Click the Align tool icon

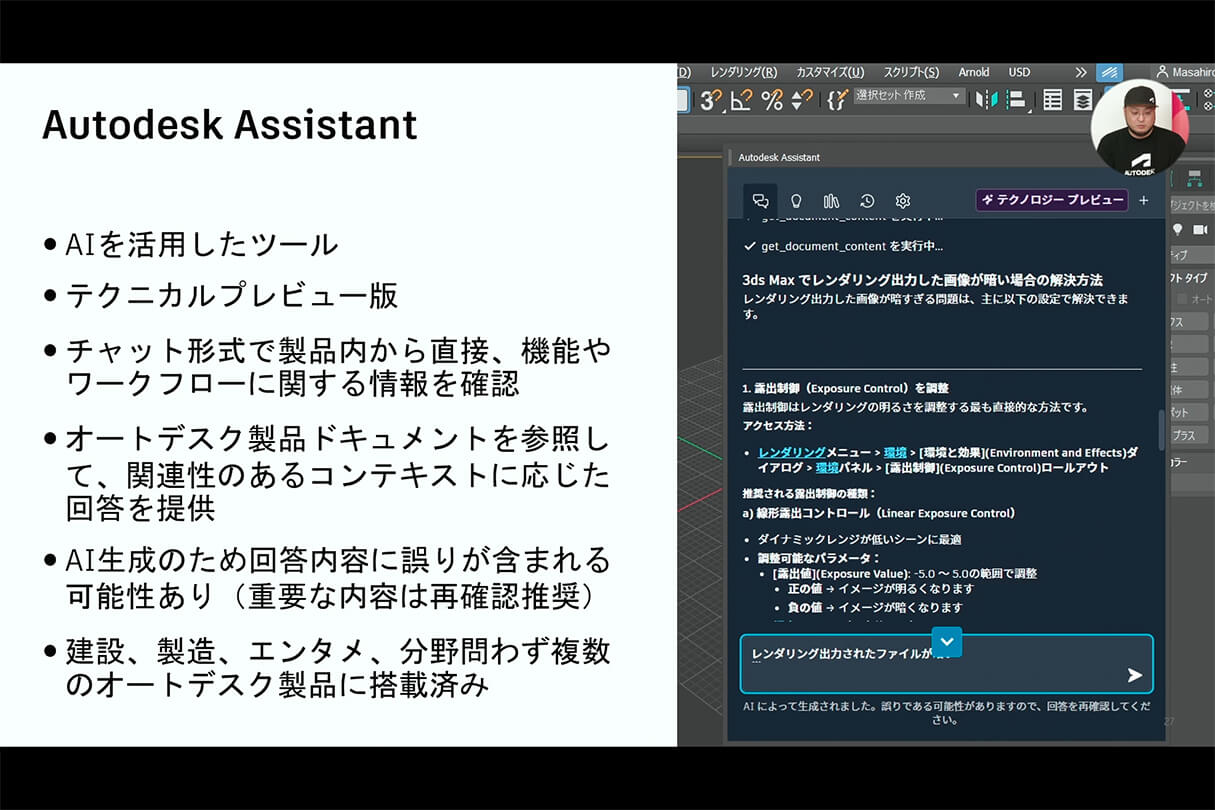pyautogui.click(x=1018, y=99)
